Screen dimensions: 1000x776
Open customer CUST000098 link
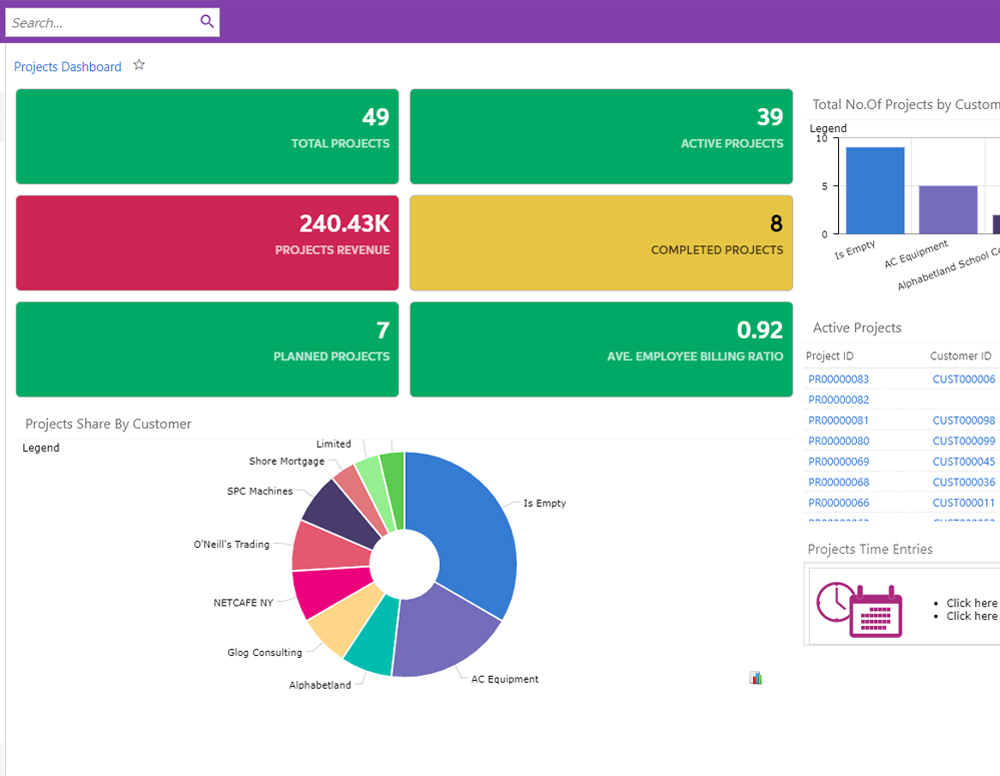click(x=963, y=421)
